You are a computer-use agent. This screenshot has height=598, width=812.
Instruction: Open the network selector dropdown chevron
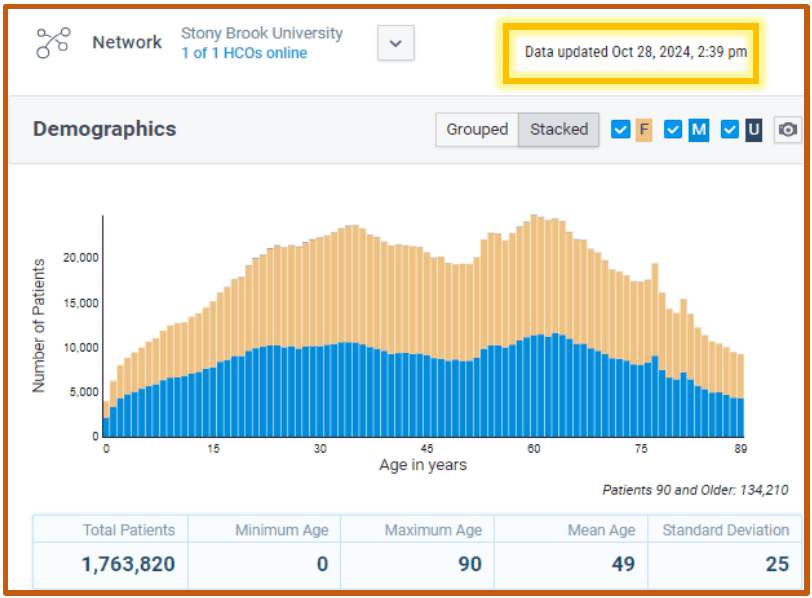point(396,43)
